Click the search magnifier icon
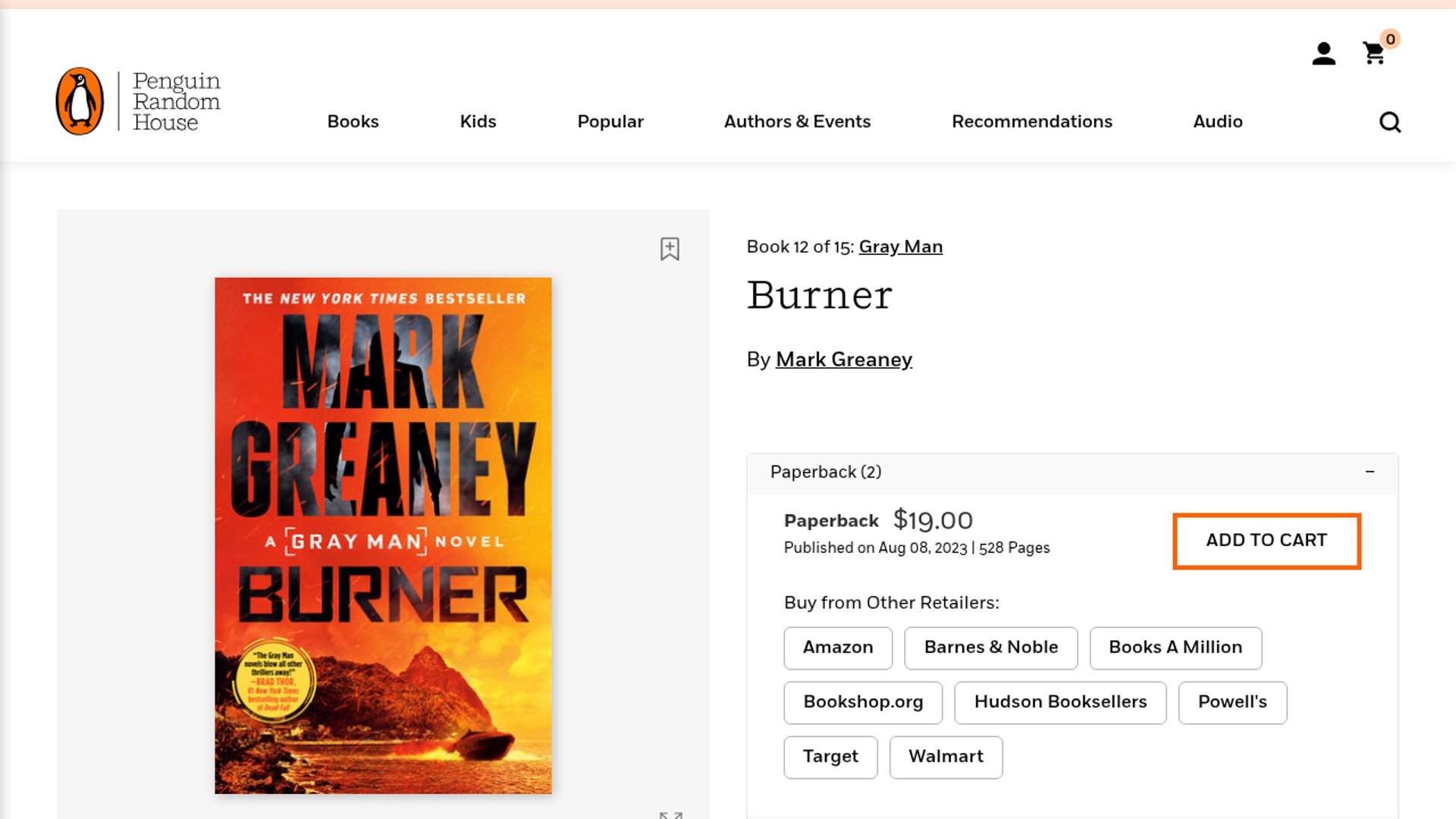 pos(1389,122)
